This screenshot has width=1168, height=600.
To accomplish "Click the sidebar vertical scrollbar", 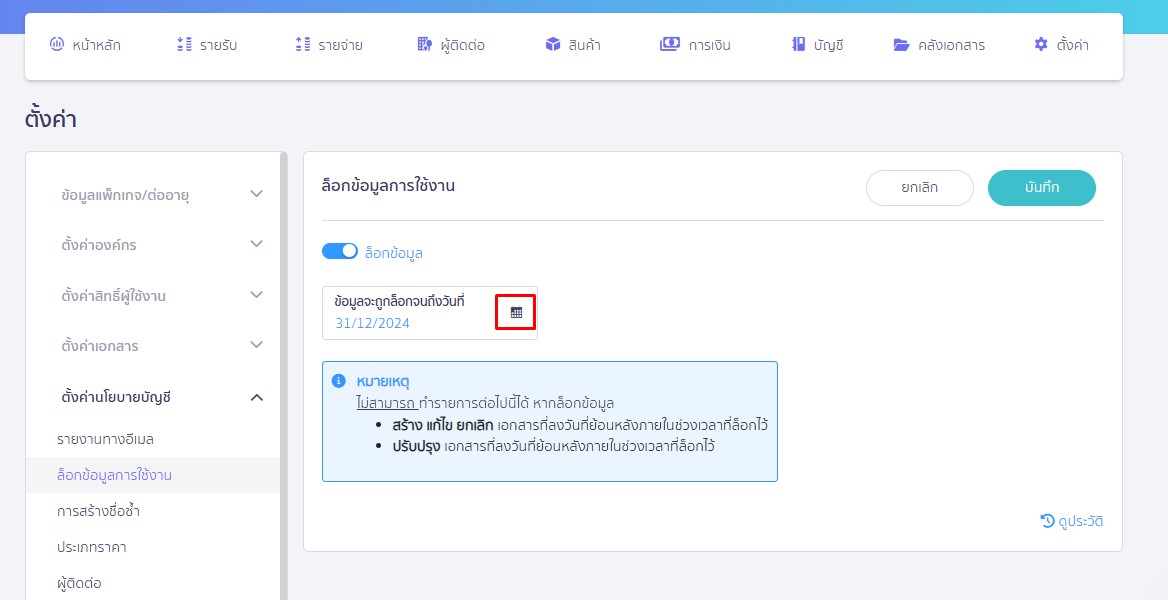I will (x=283, y=376).
